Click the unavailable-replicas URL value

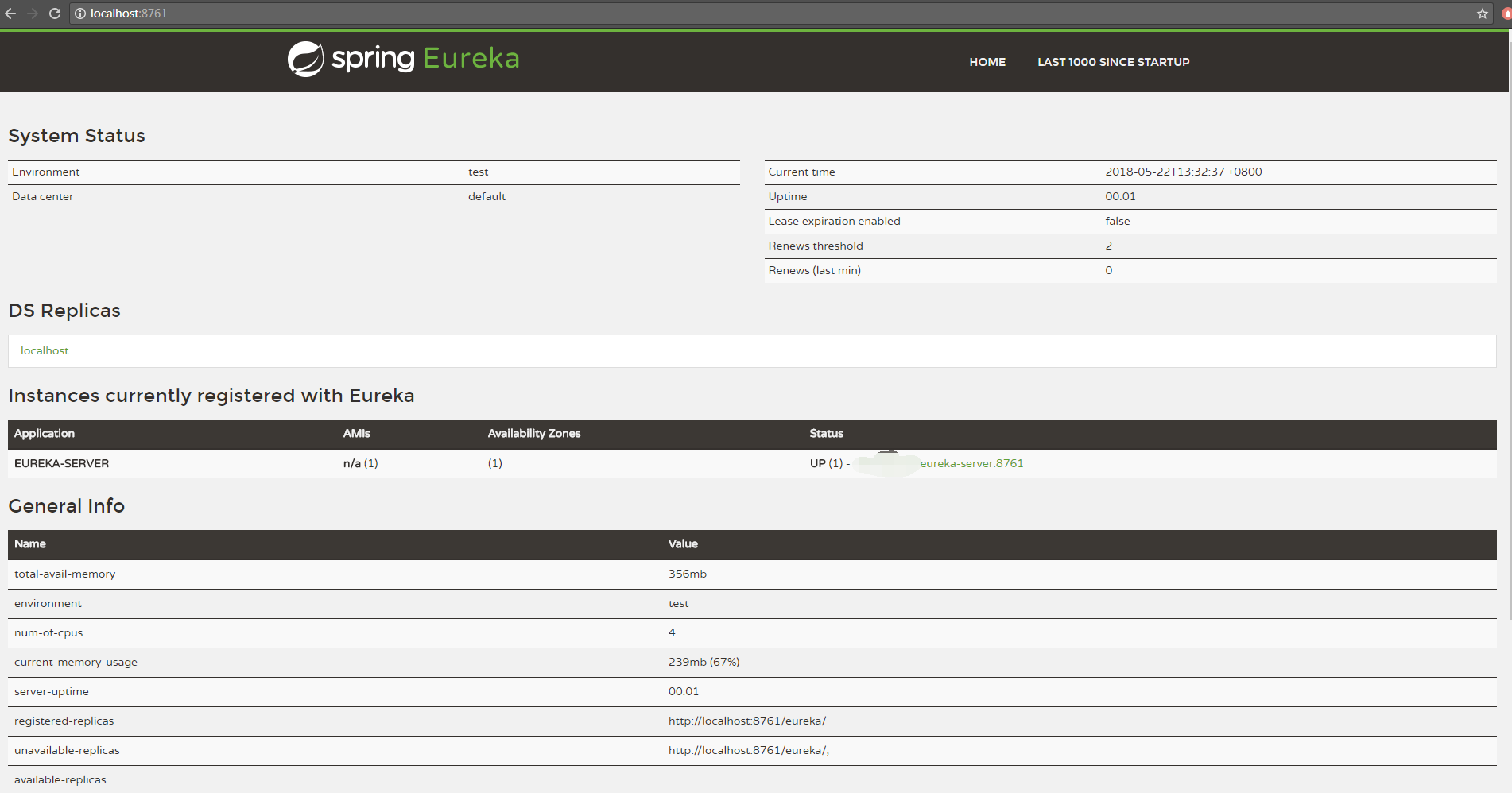(x=749, y=750)
